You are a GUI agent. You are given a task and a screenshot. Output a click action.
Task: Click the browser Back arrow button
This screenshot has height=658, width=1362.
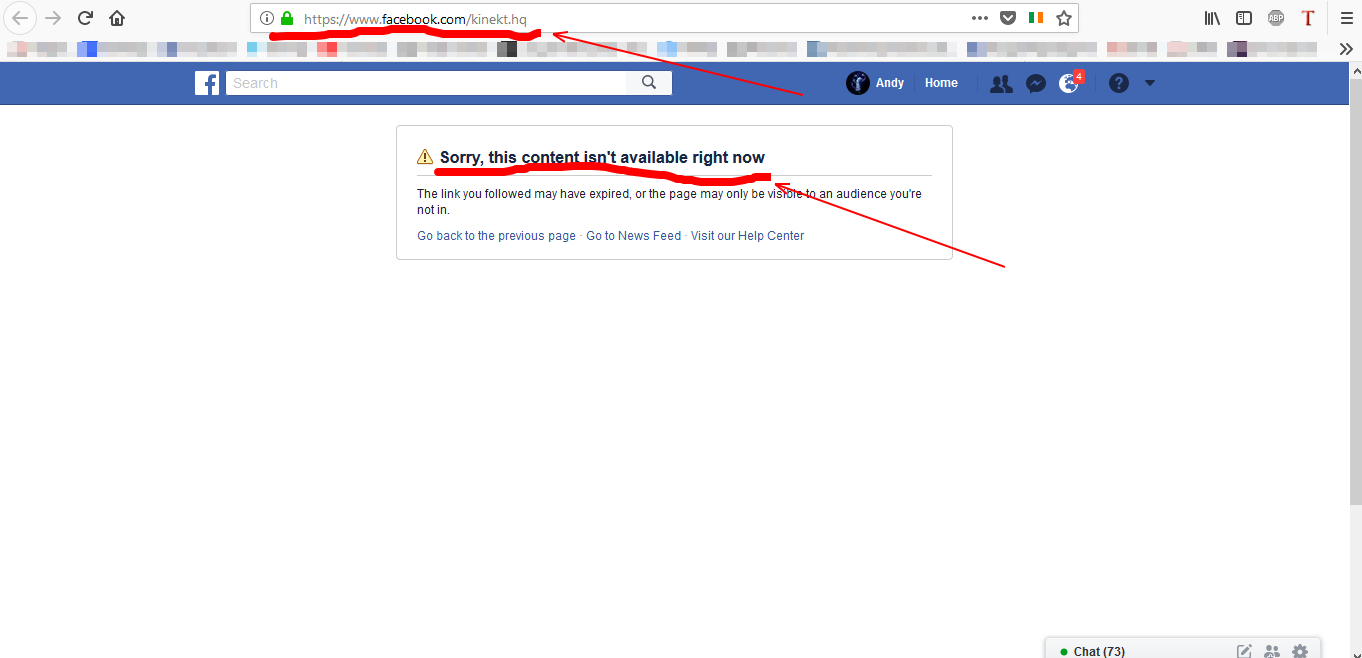click(x=20, y=18)
